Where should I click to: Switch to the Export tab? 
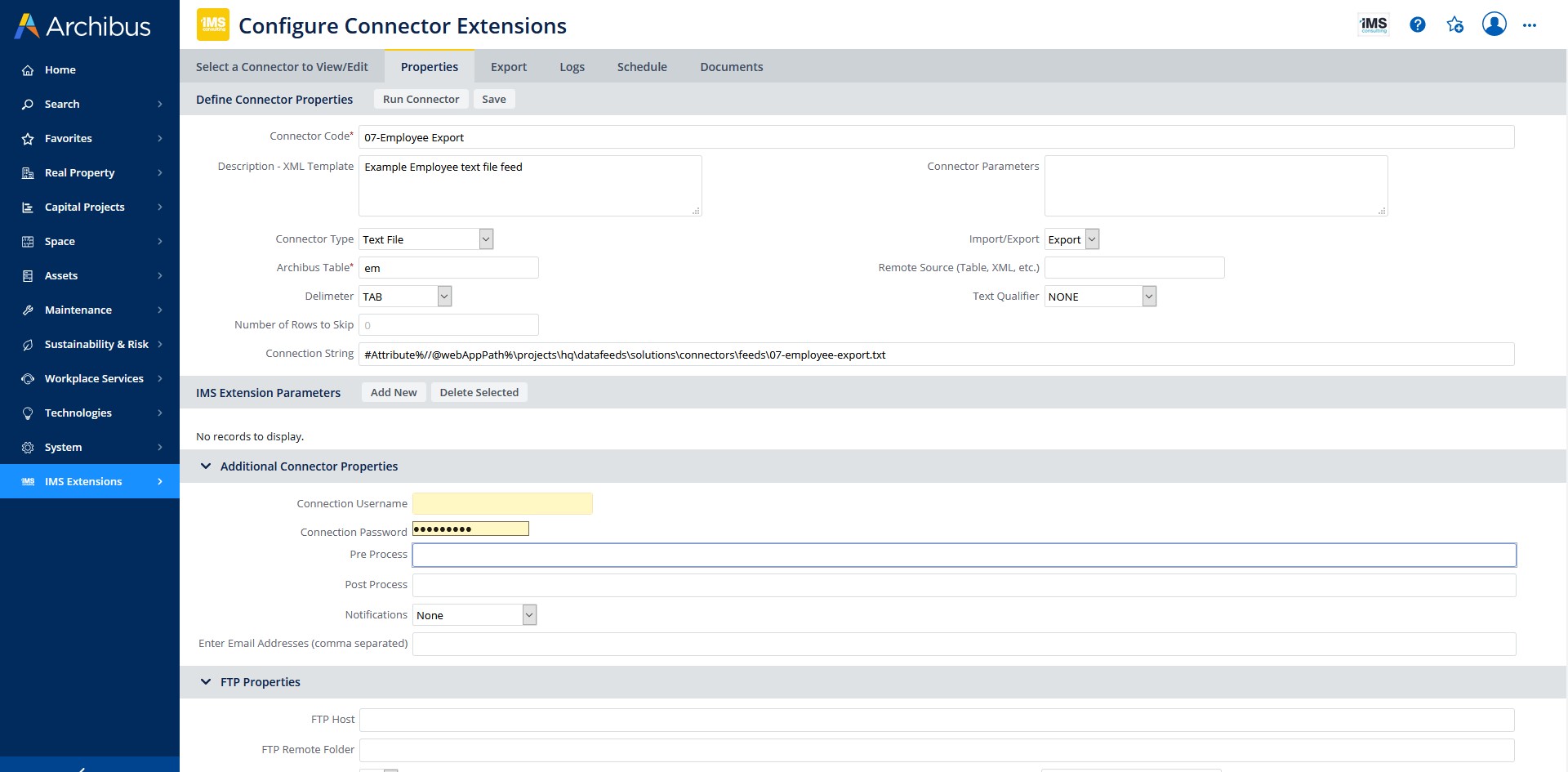coord(508,66)
